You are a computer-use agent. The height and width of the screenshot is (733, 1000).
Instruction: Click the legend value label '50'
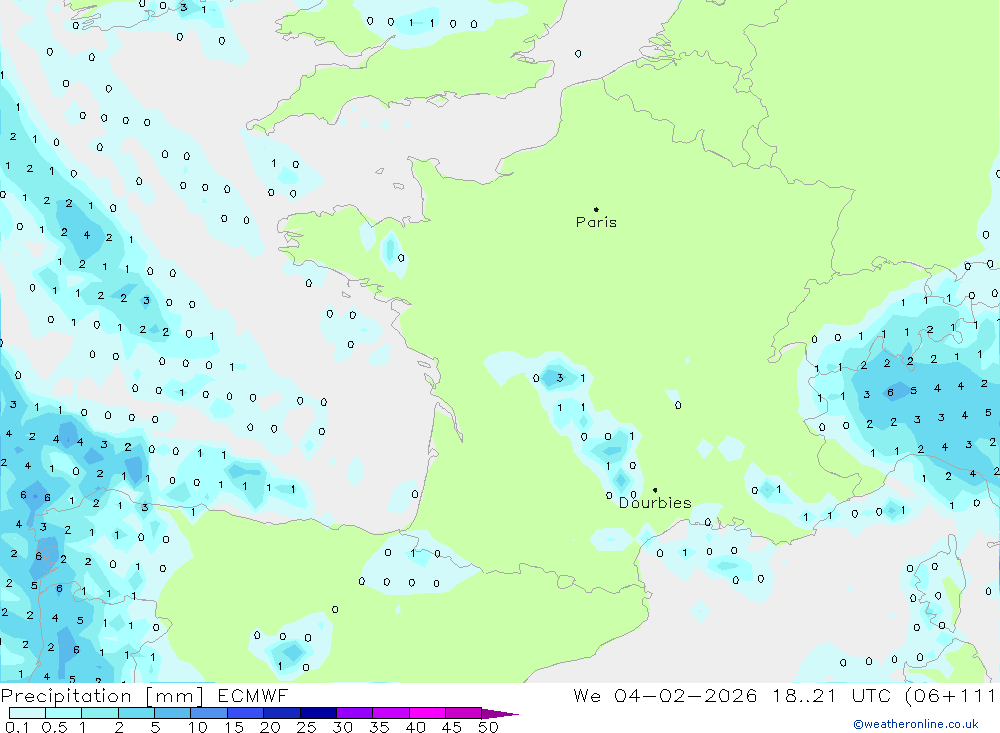[488, 727]
